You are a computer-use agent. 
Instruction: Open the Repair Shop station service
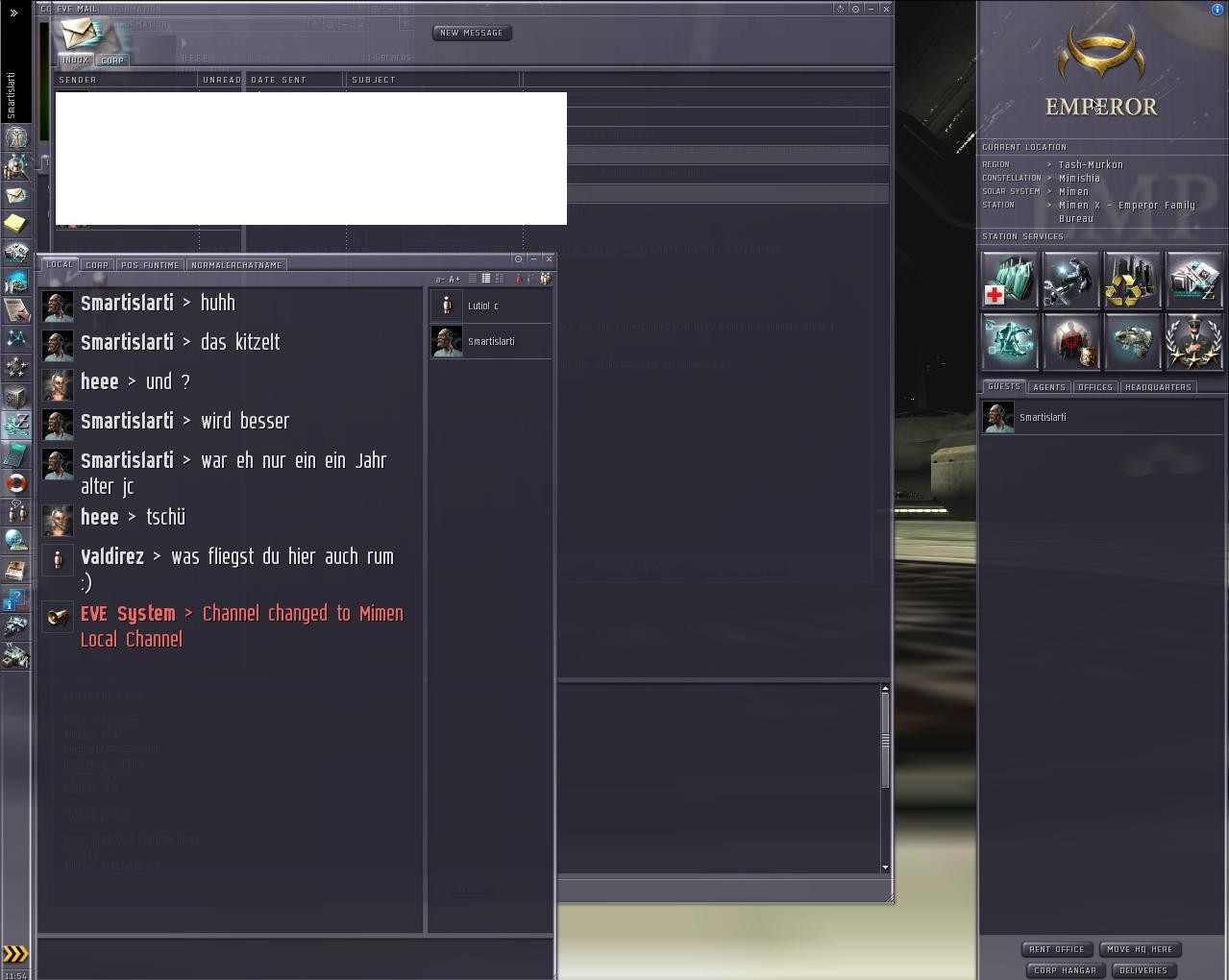(x=1071, y=280)
